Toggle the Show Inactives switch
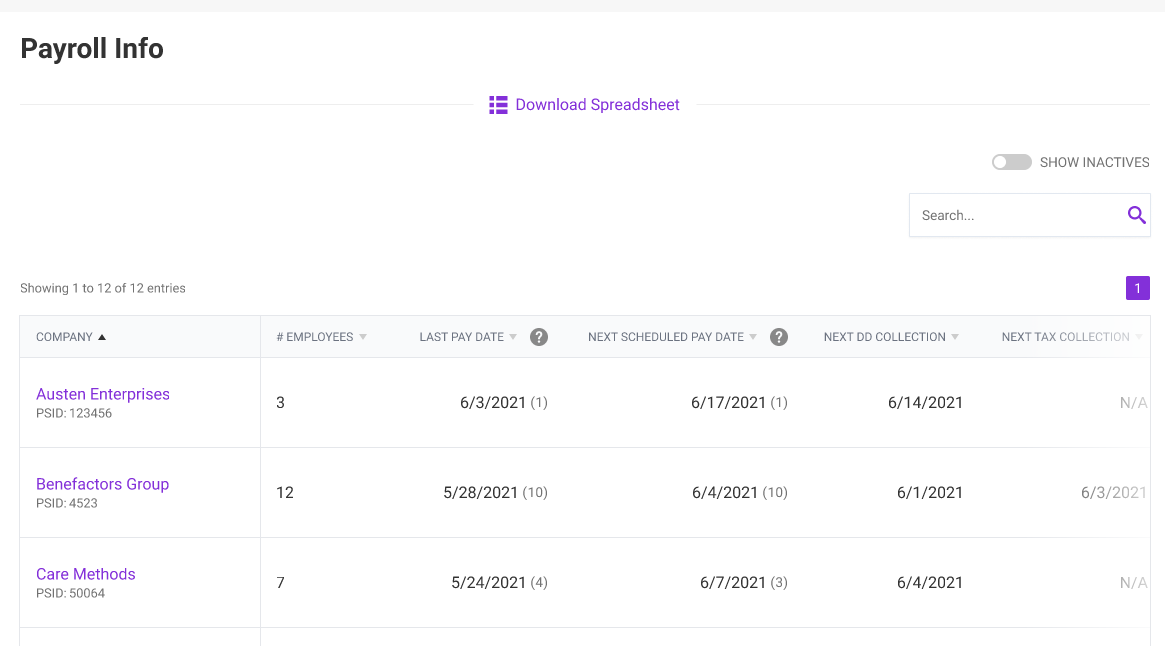This screenshot has width=1165, height=646. [1011, 162]
